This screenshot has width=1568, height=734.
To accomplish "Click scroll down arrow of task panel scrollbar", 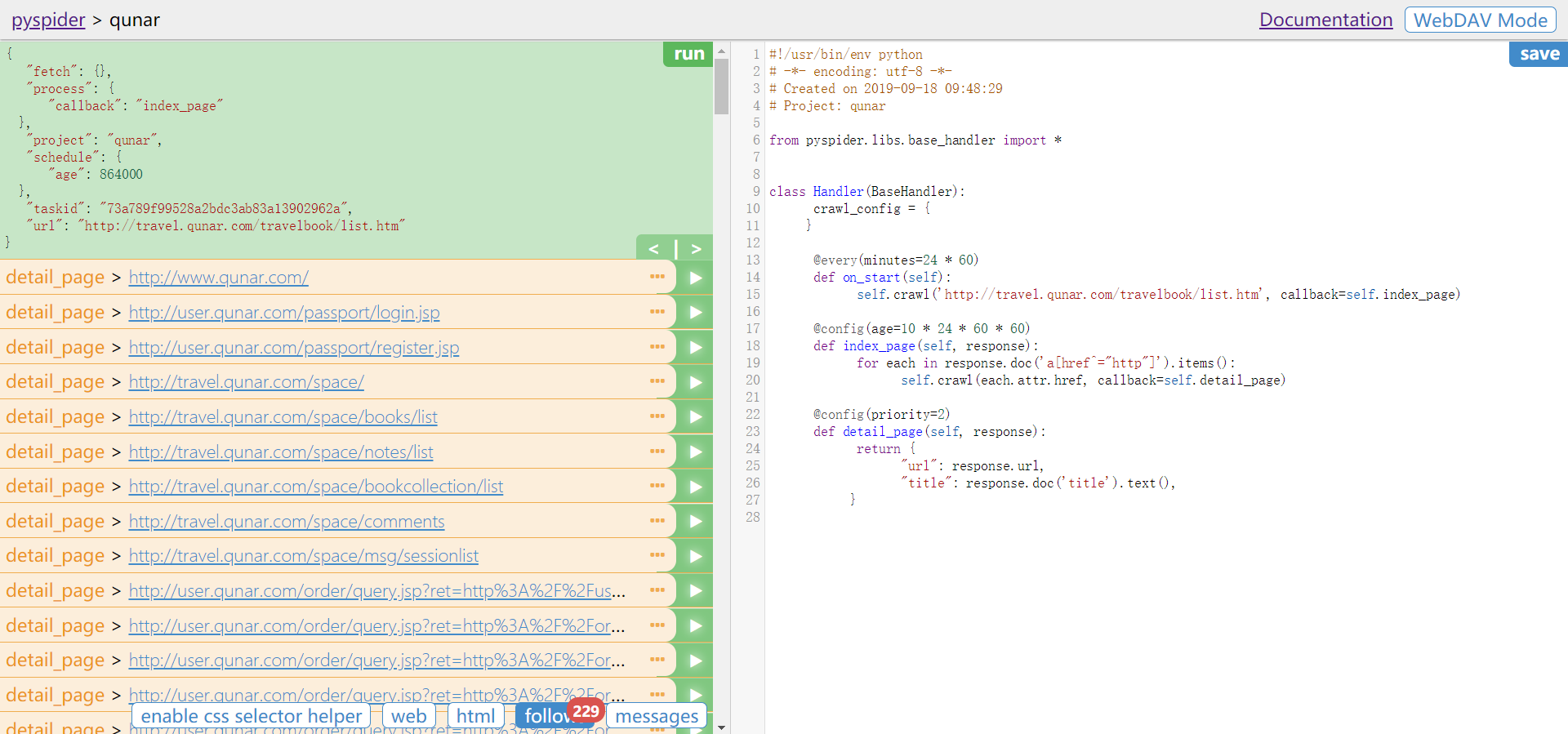I will pyautogui.click(x=721, y=727).
